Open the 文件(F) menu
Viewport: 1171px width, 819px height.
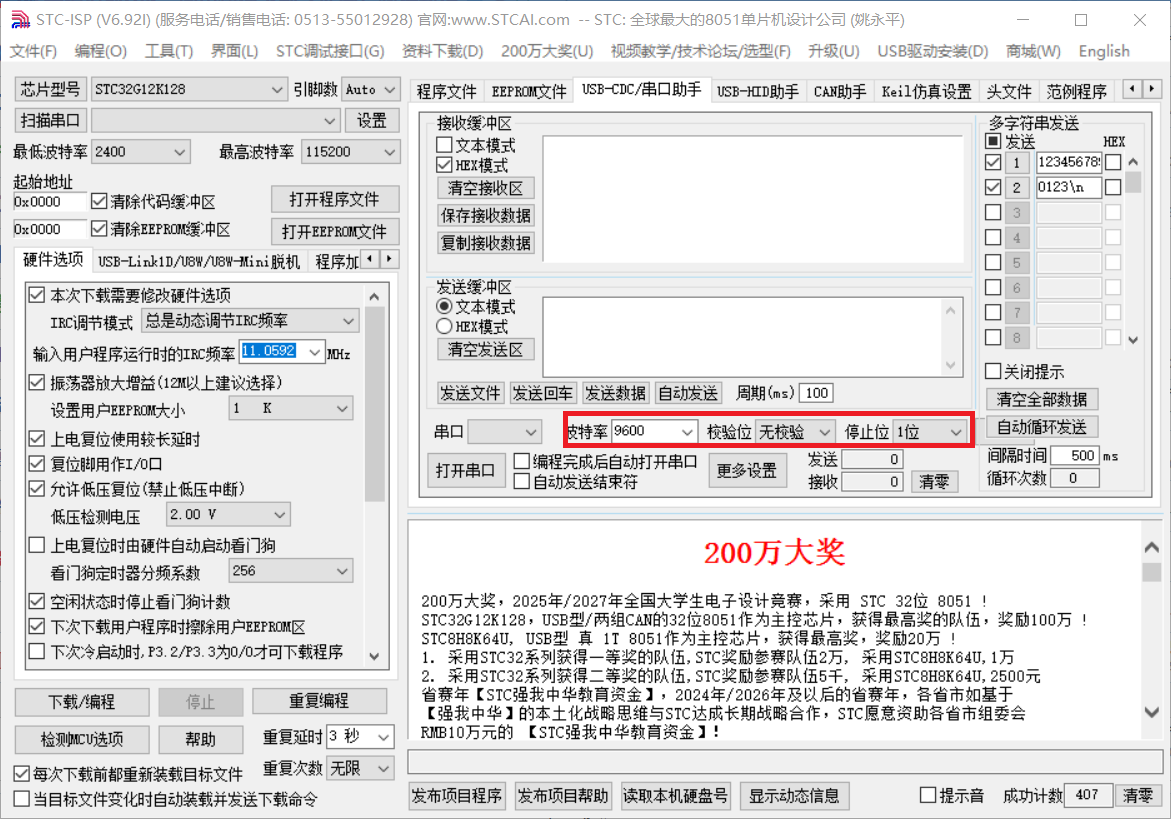33,51
